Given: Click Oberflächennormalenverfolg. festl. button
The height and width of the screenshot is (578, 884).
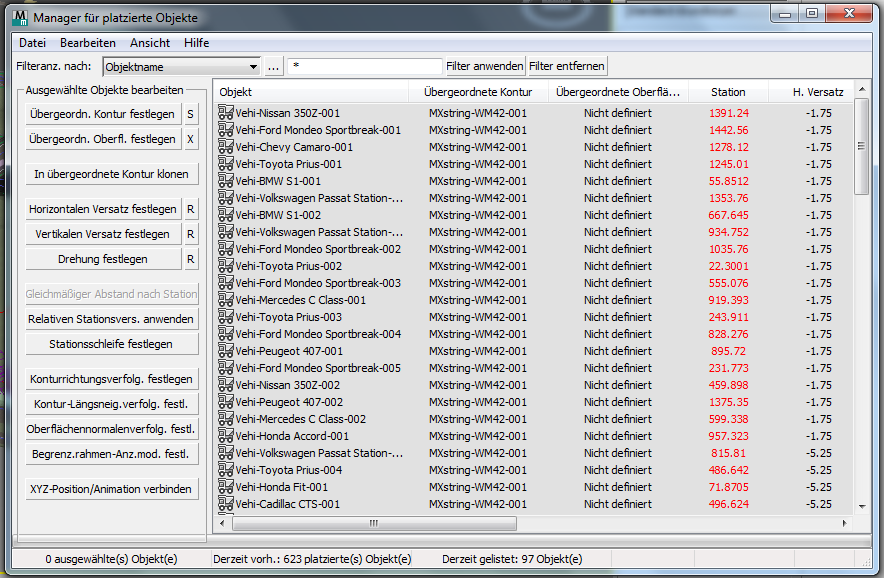Looking at the screenshot, I should click(x=112, y=429).
